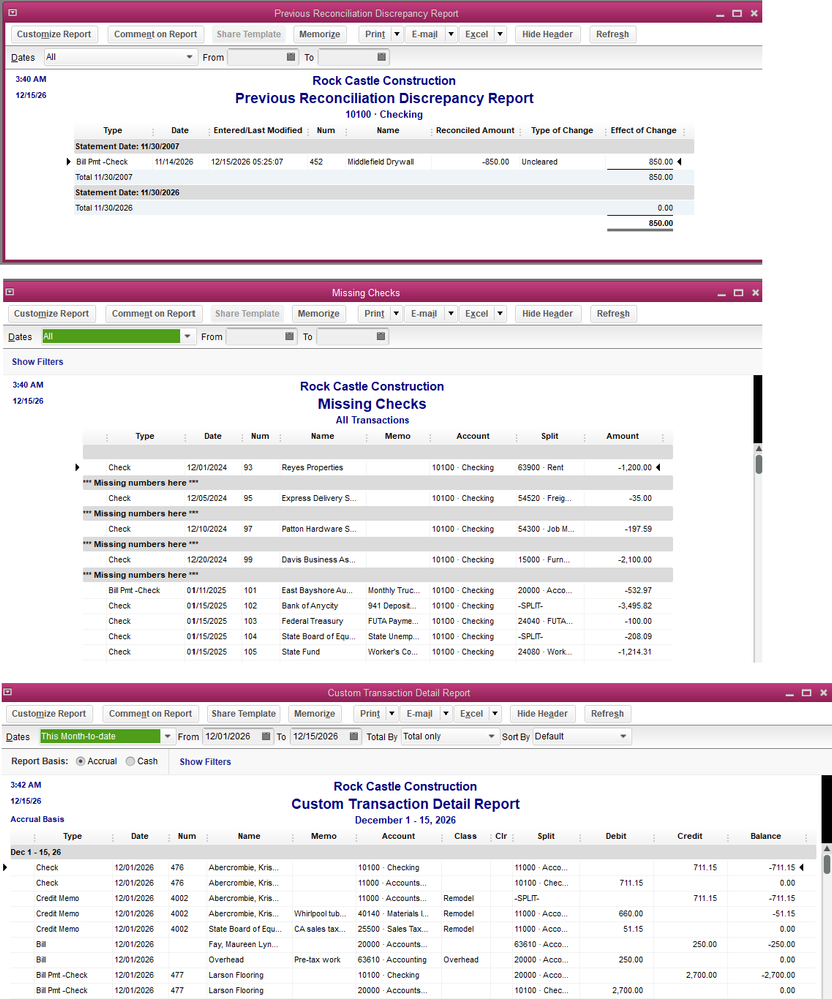Select the Middlefield Drywall discrepancy row

pos(384,162)
